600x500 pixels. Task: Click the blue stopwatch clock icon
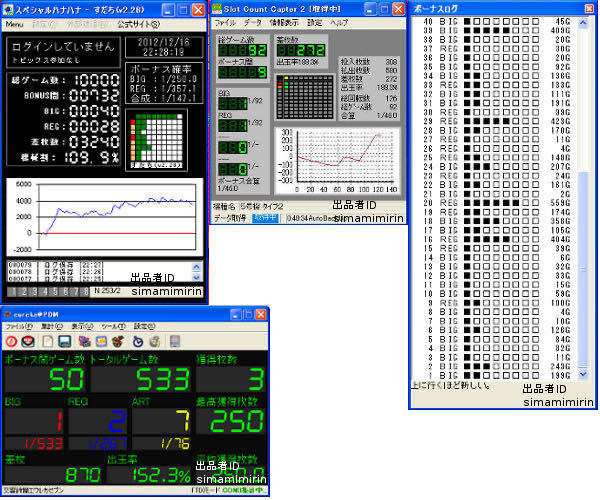tap(138, 341)
